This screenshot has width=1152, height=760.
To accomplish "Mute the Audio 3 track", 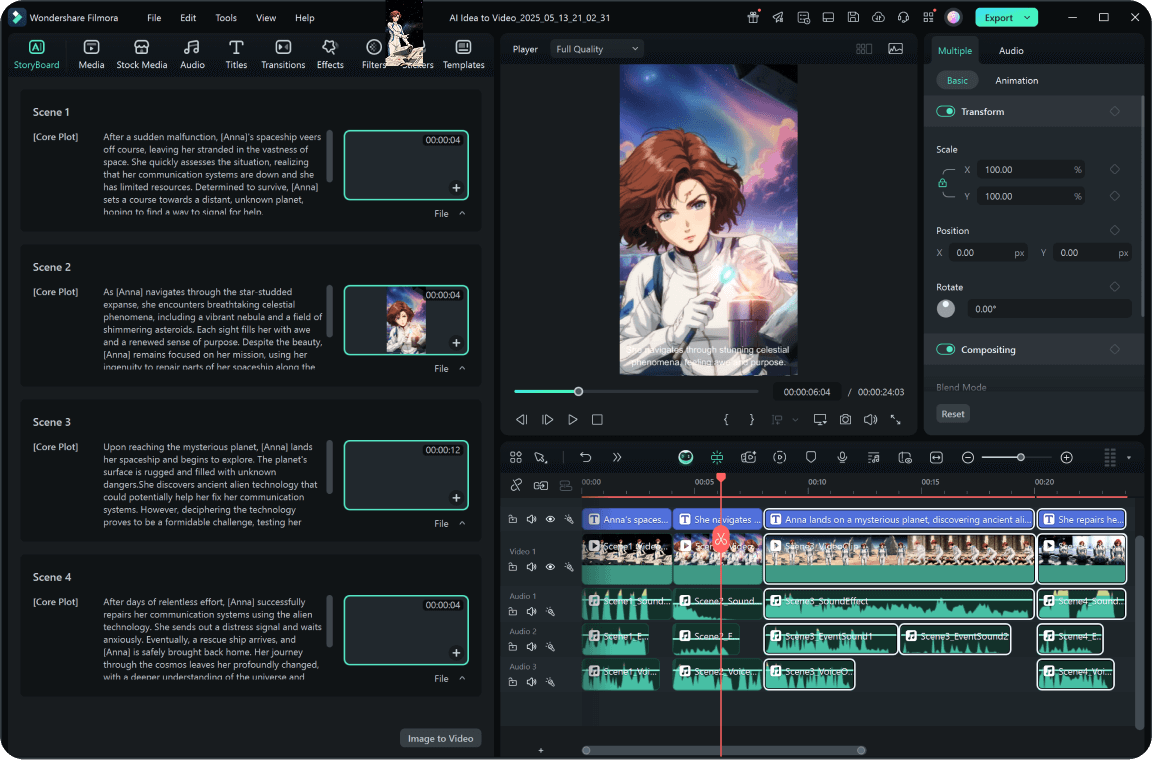I will pos(531,682).
